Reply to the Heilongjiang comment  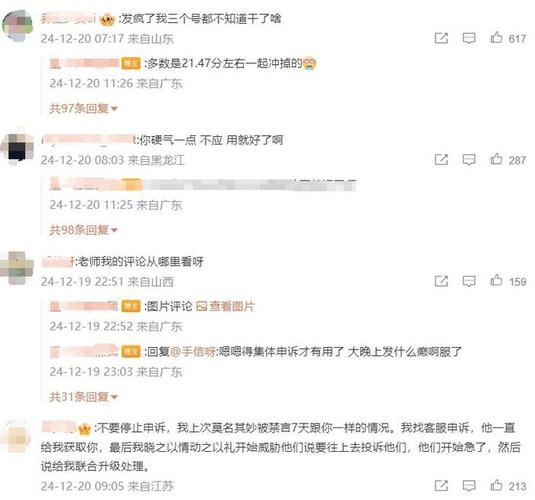[x=469, y=159]
